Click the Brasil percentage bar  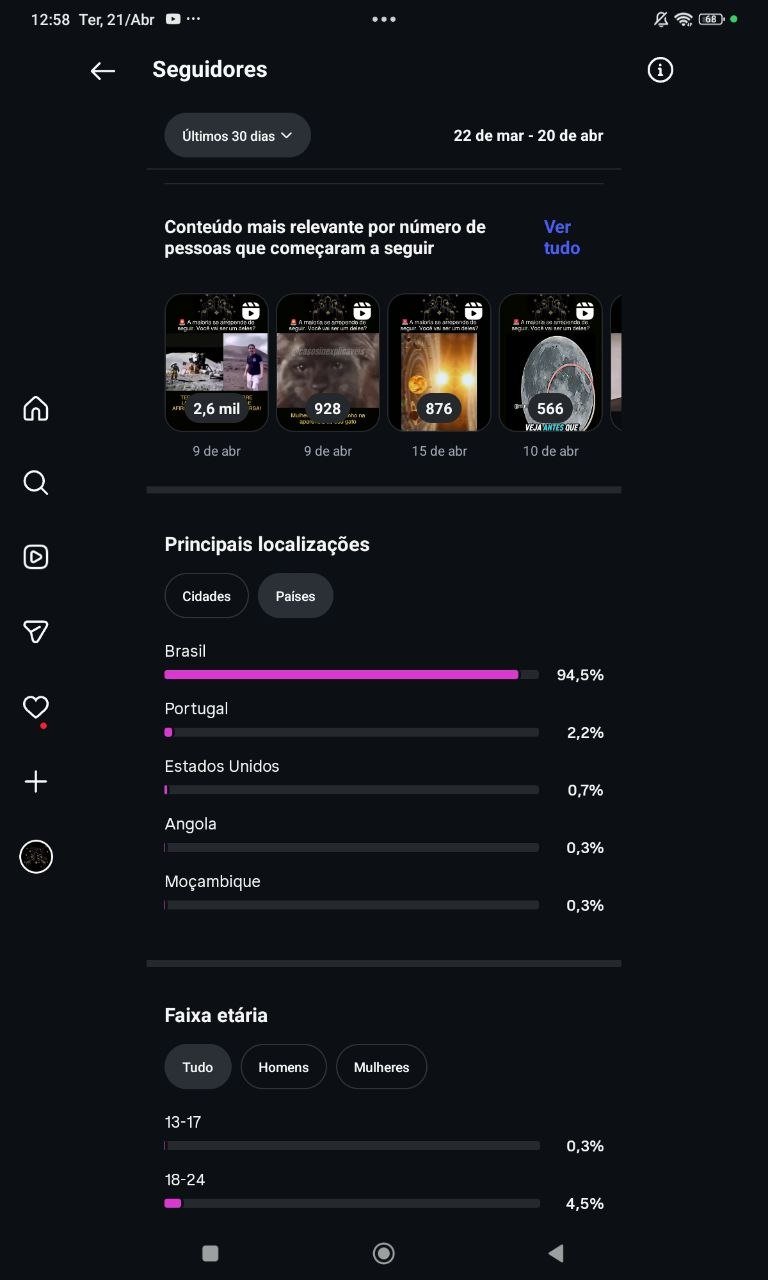351,675
